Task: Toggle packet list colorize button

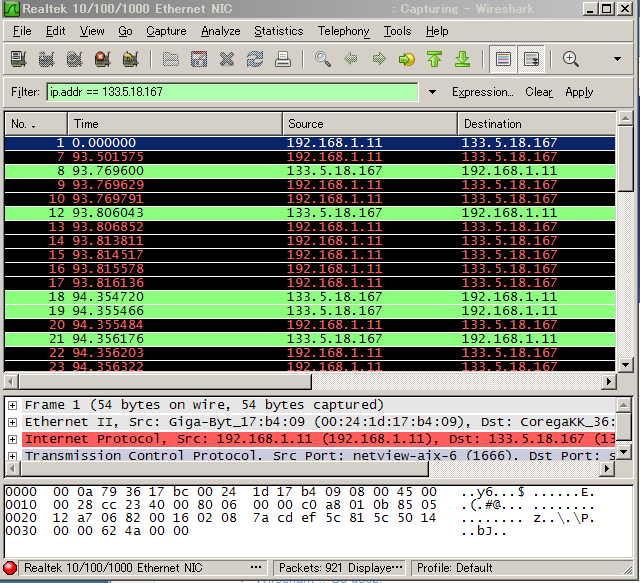Action: pos(503,59)
